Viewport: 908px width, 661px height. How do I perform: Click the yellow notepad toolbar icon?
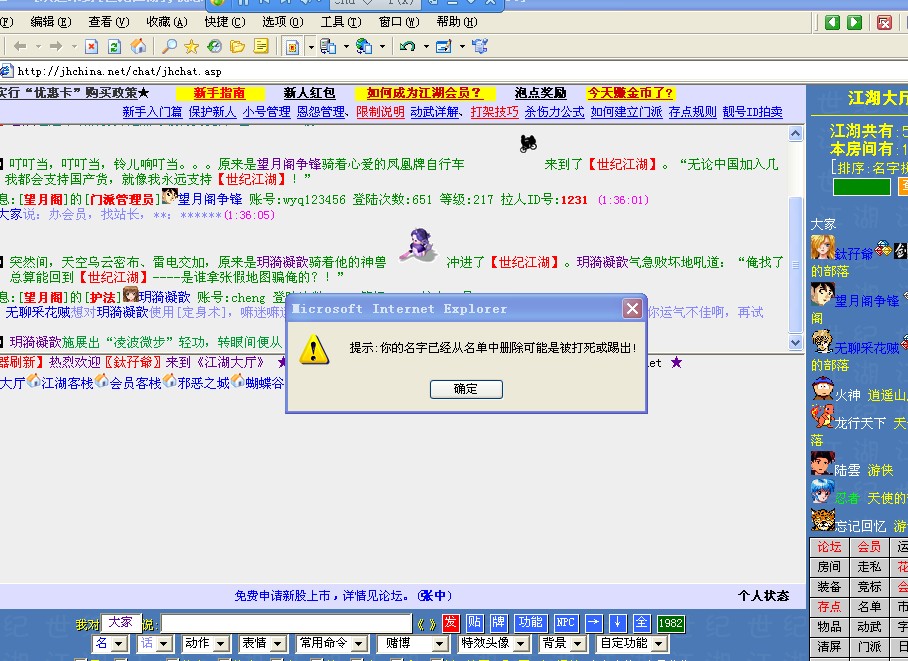tap(261, 46)
